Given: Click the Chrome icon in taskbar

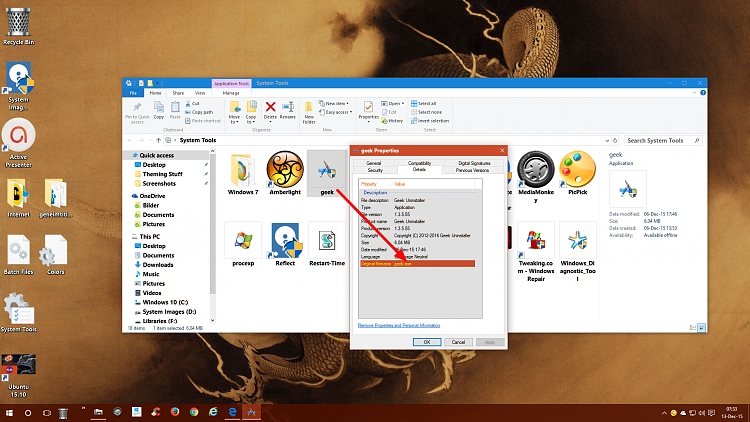Looking at the screenshot, I should click(x=194, y=412).
